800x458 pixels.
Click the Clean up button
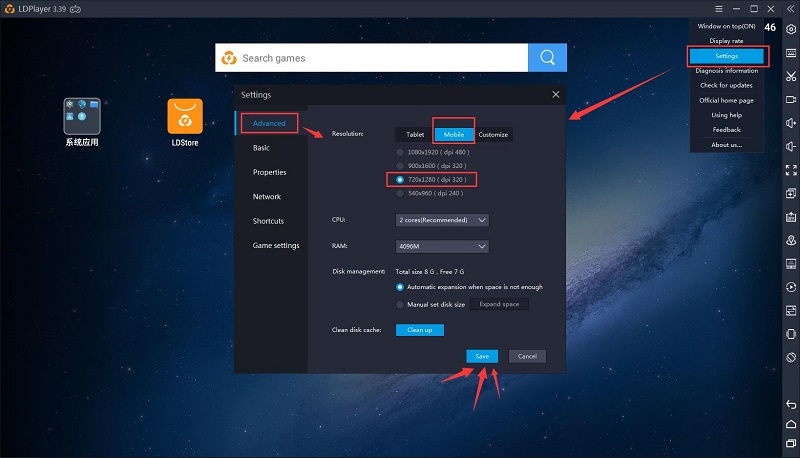[x=420, y=330]
